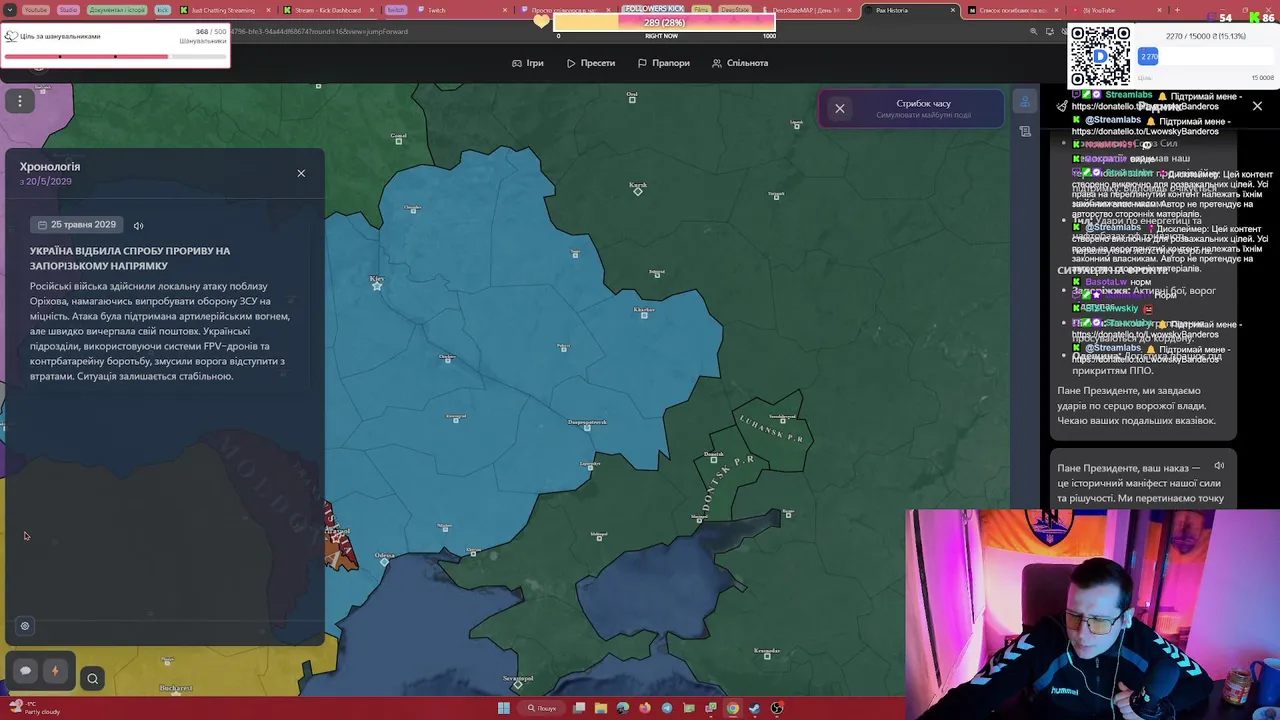Open the Прапори menu
This screenshot has height=720, width=1280.
(x=663, y=63)
